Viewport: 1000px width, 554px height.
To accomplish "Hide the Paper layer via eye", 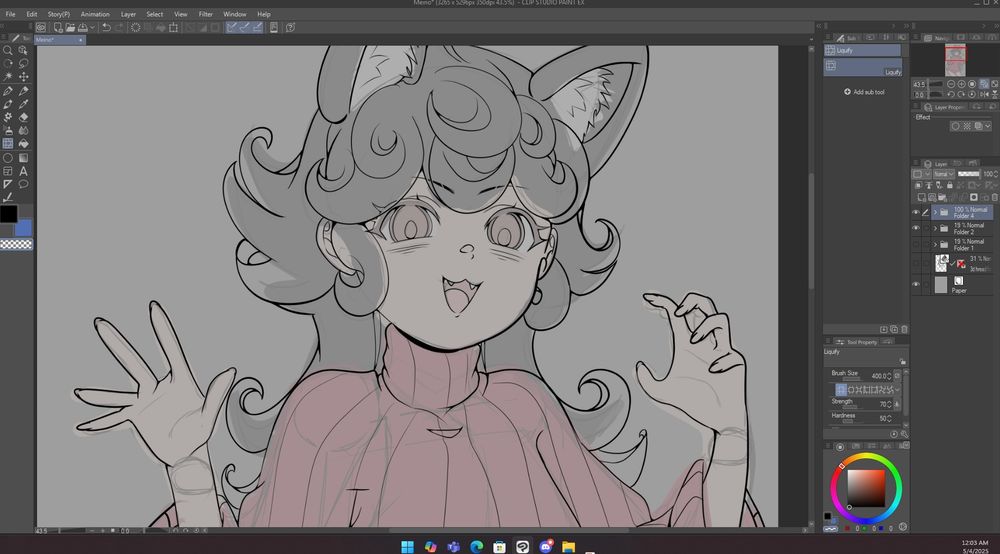I will [916, 284].
